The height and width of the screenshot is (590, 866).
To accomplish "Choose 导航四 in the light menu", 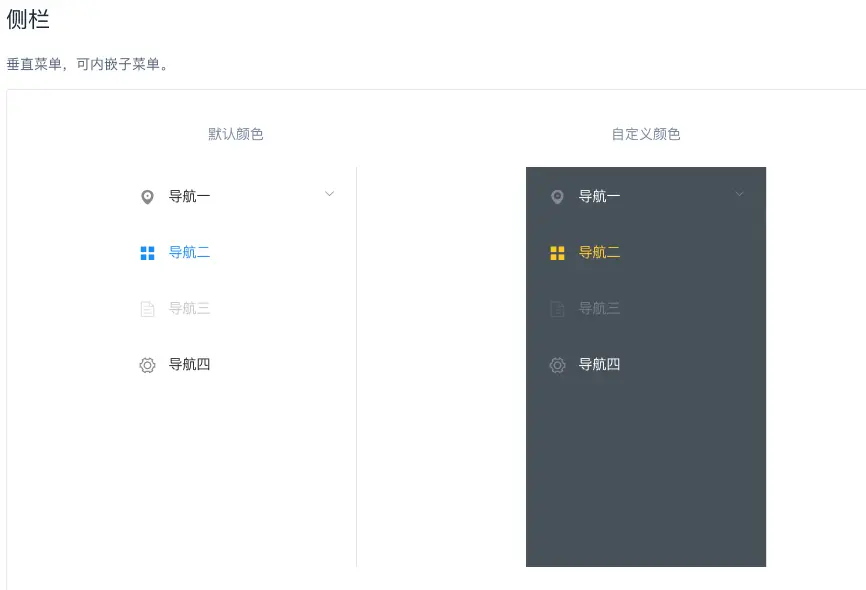I will point(189,365).
